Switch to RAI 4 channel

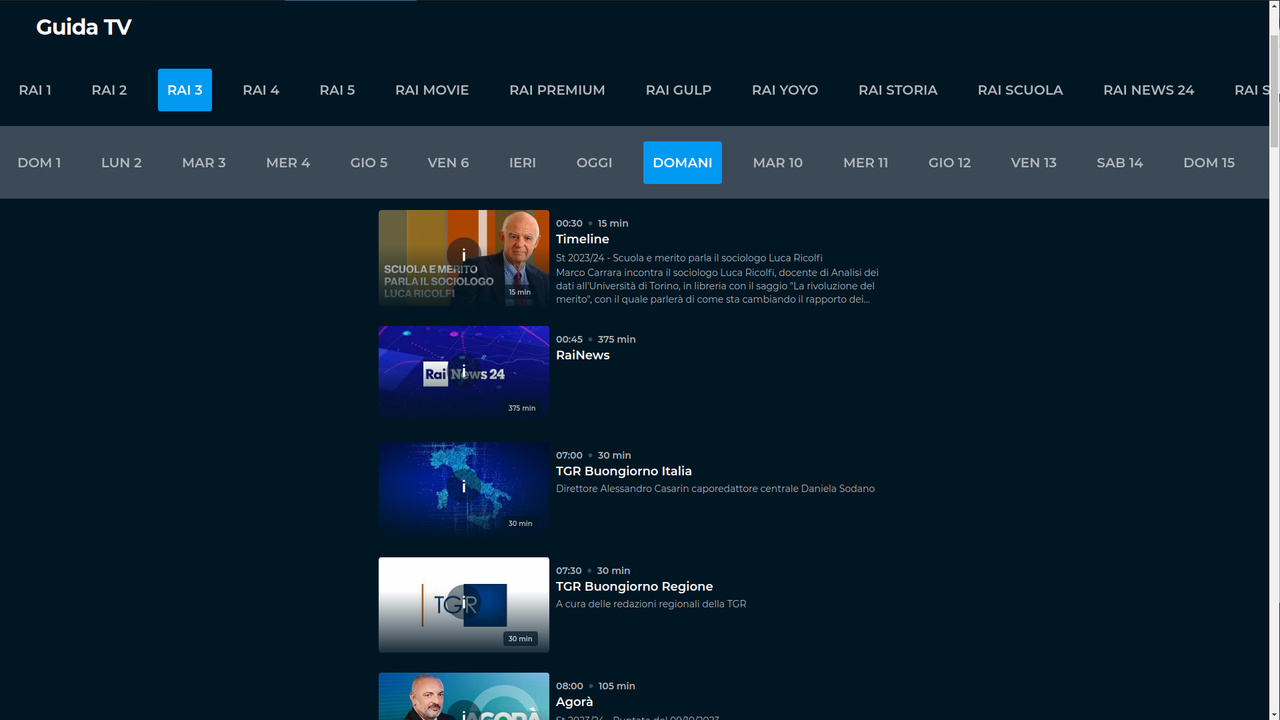pos(261,90)
